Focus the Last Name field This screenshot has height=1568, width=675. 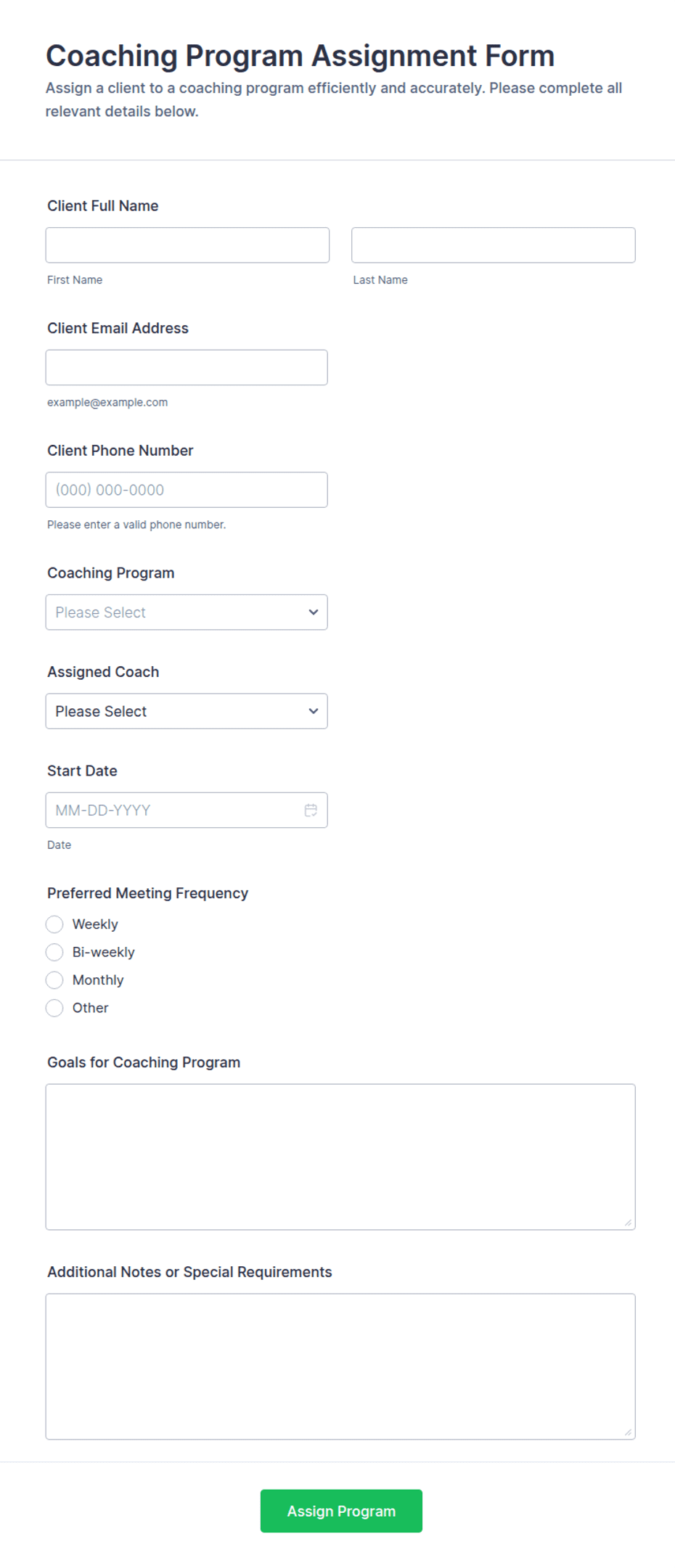pos(494,245)
